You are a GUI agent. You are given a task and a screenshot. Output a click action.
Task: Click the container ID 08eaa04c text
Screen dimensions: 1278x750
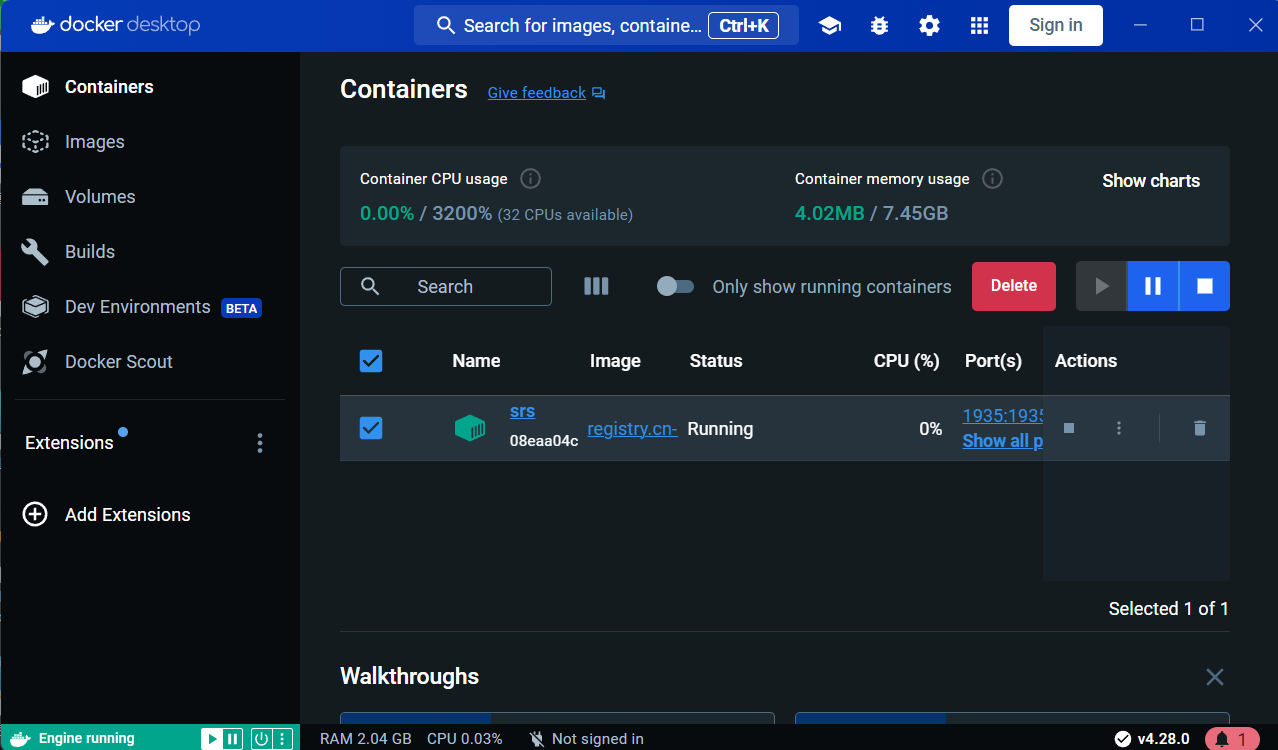coord(544,441)
